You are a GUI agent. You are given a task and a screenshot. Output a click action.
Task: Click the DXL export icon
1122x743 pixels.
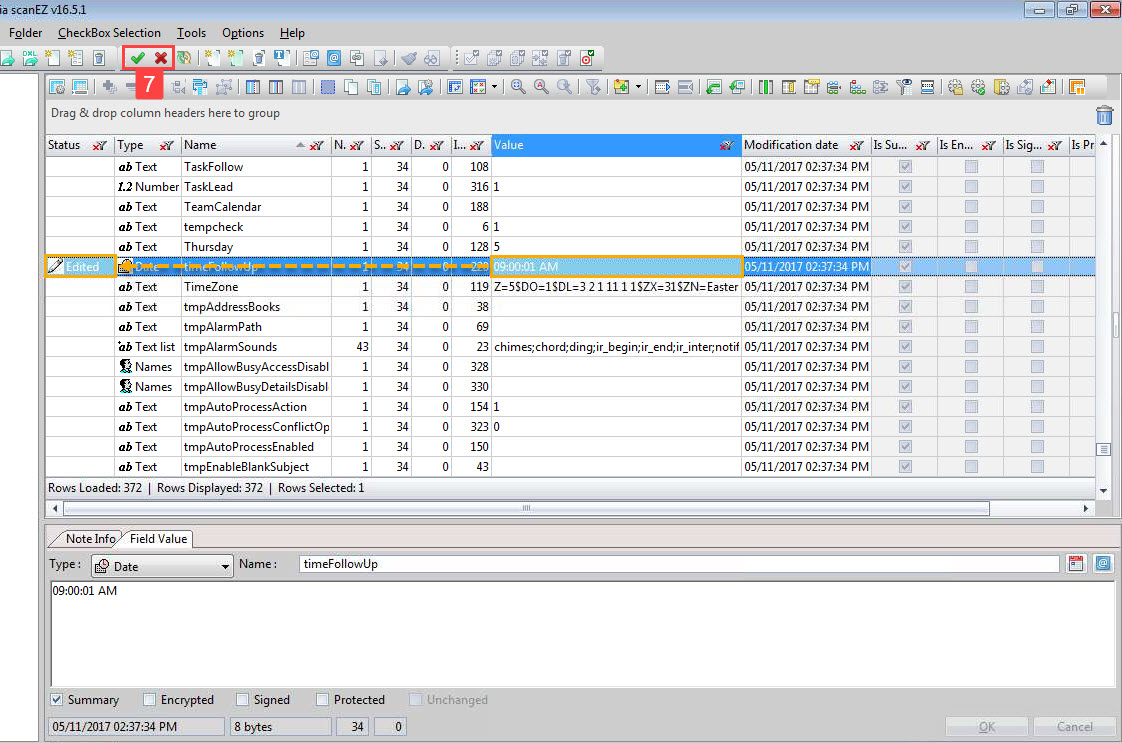pos(29,58)
